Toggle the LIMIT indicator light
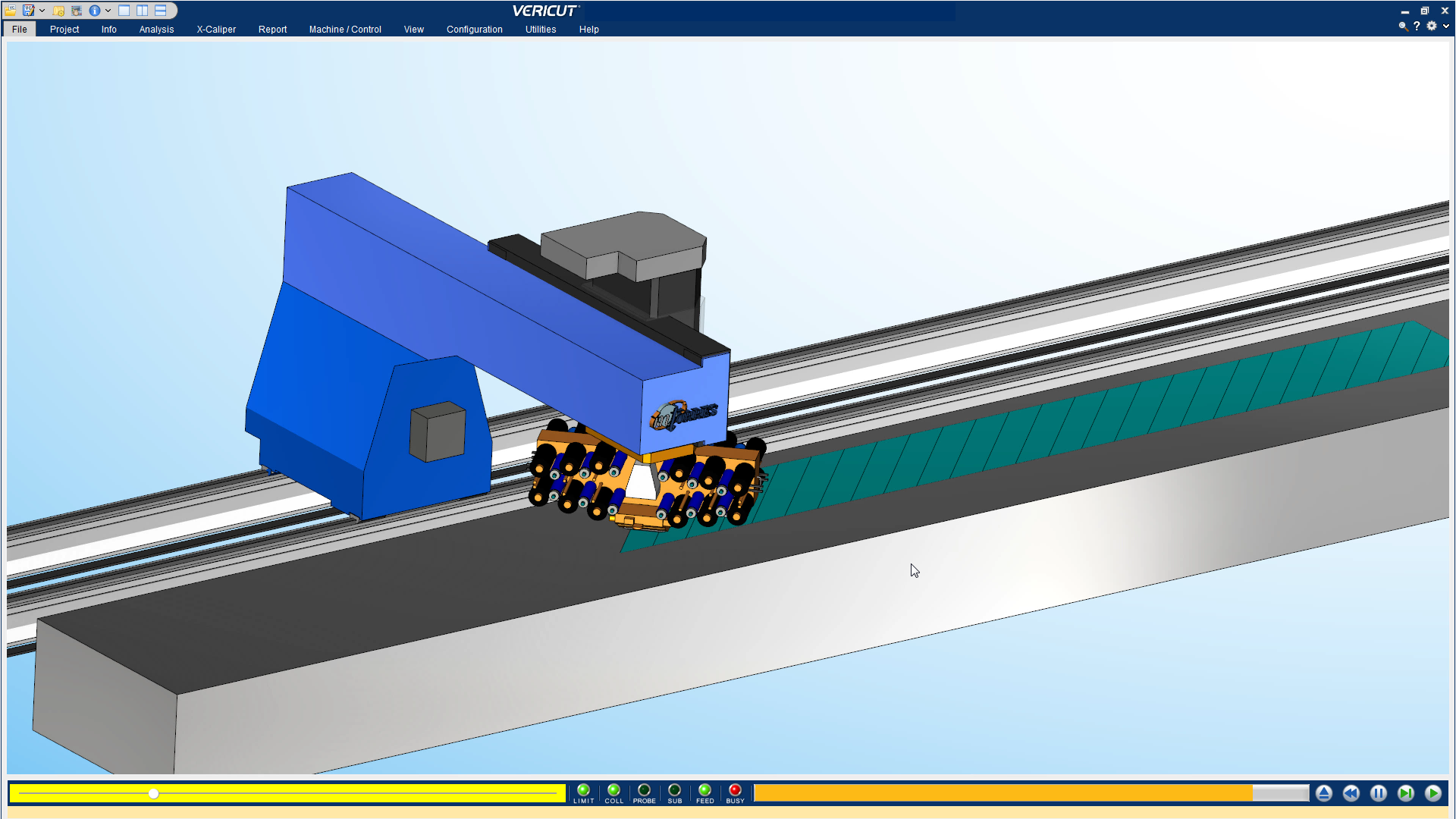 coord(583,790)
